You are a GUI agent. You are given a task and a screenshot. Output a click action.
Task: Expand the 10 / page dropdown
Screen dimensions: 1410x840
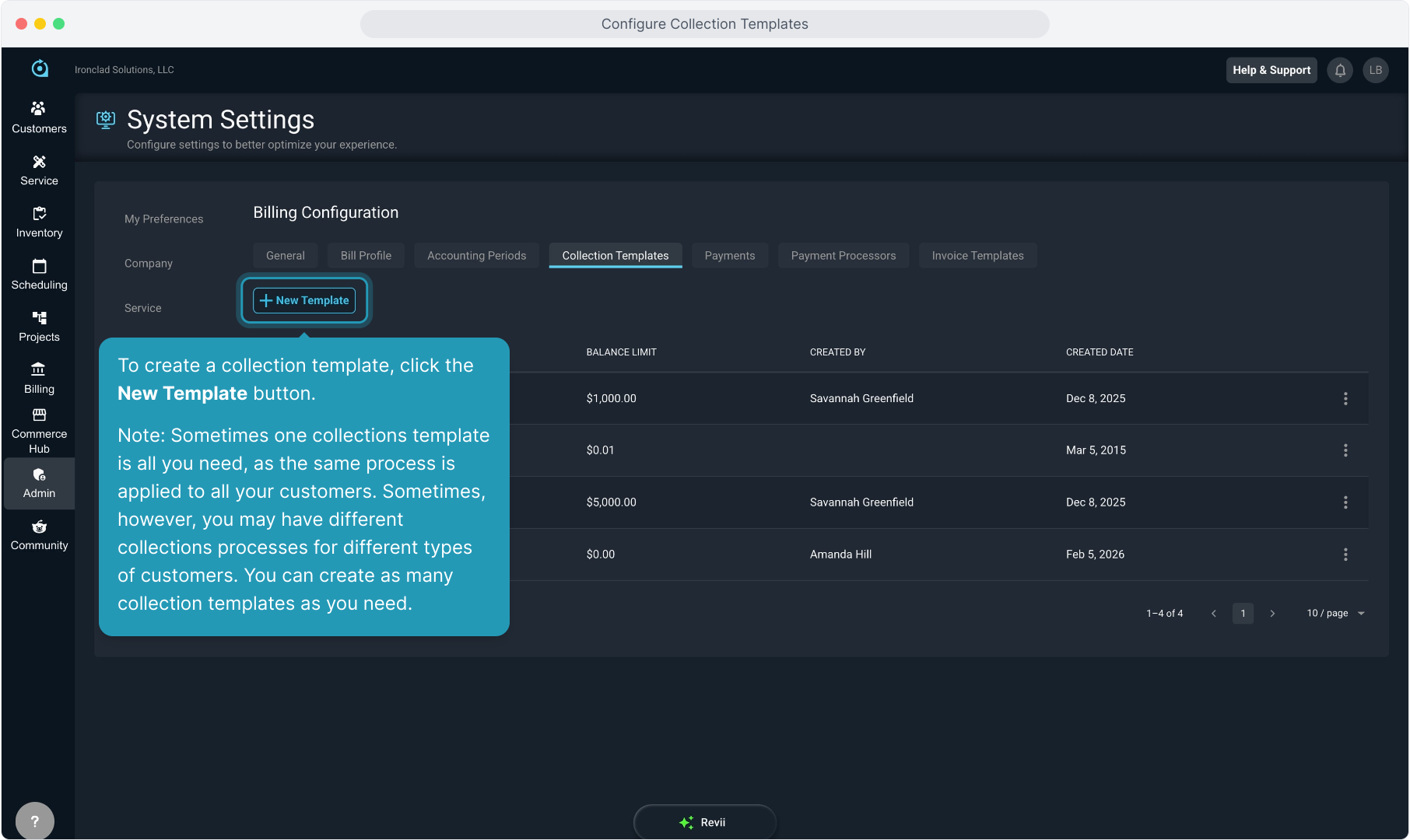coord(1335,613)
